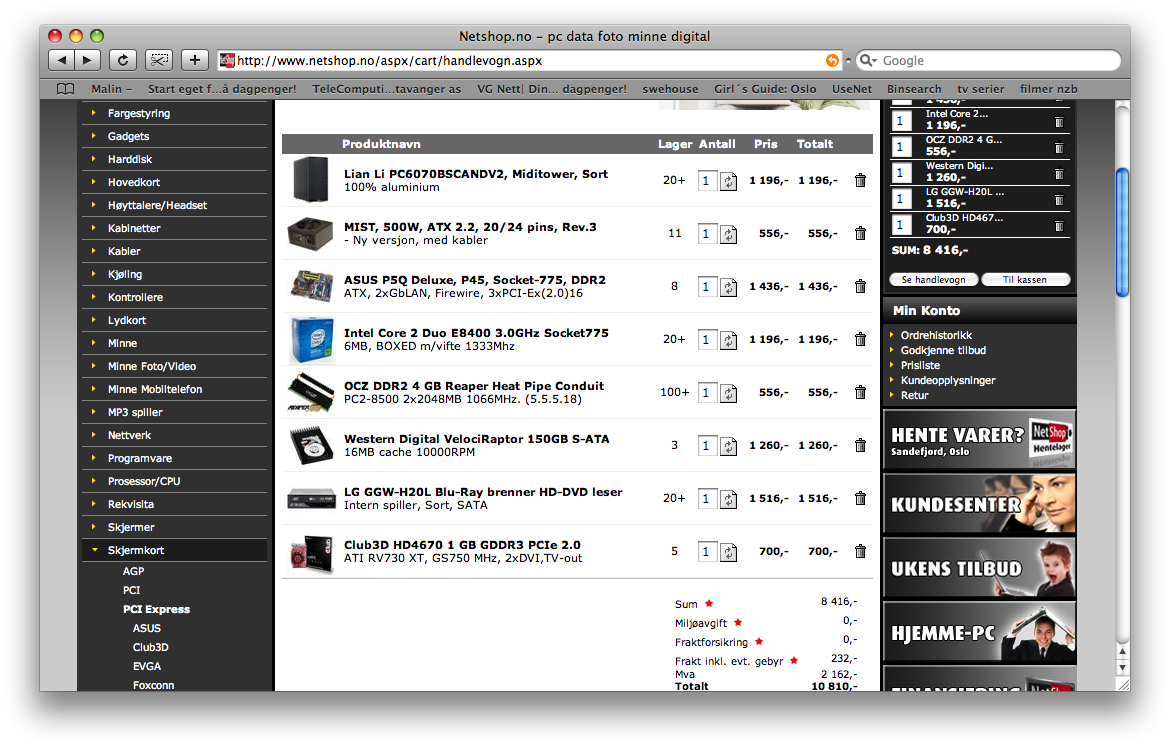
Task: Trash the Western Digital VelociRaptor row
Action: [860, 445]
